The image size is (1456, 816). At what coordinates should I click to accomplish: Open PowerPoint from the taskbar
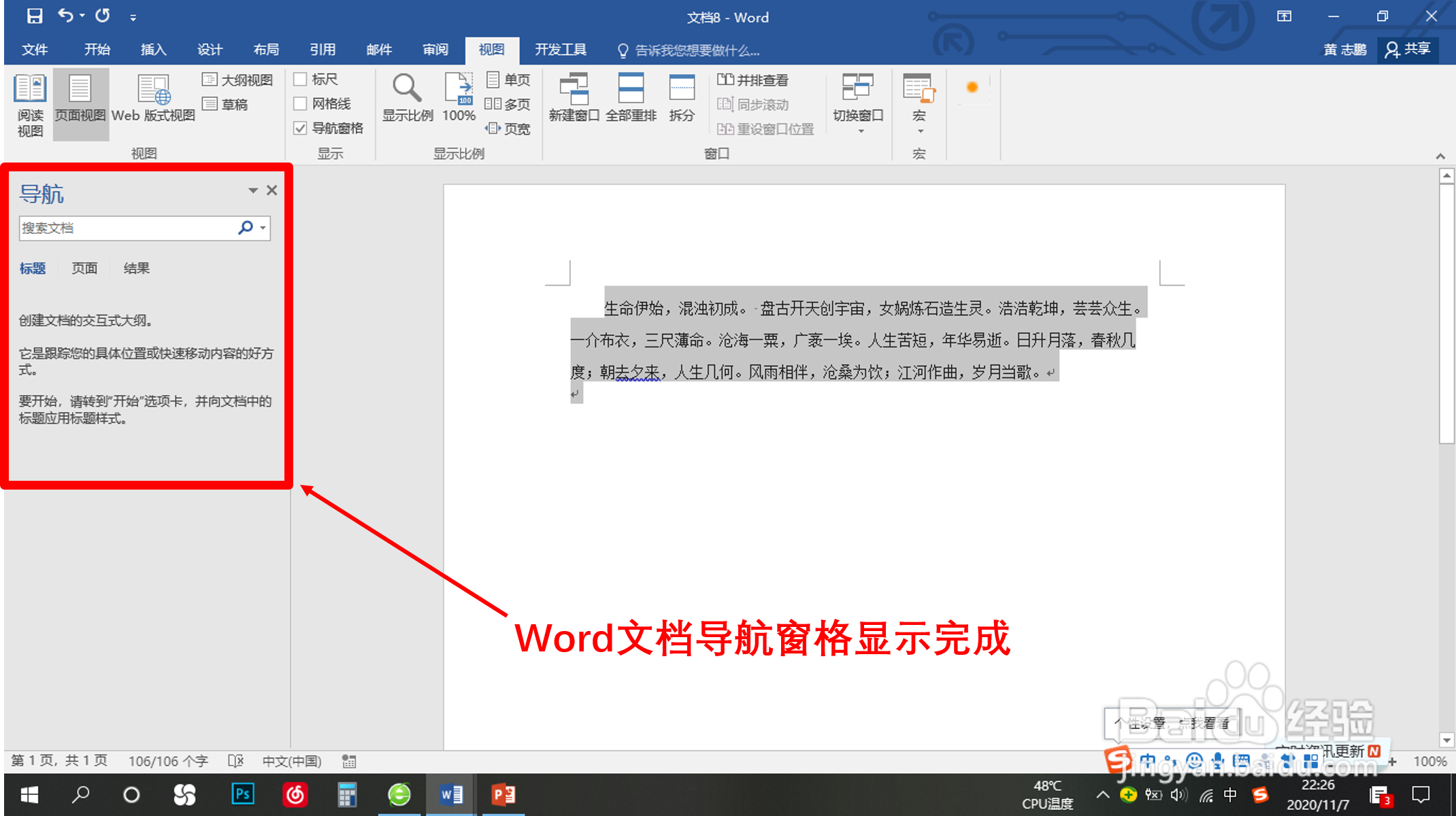point(503,794)
